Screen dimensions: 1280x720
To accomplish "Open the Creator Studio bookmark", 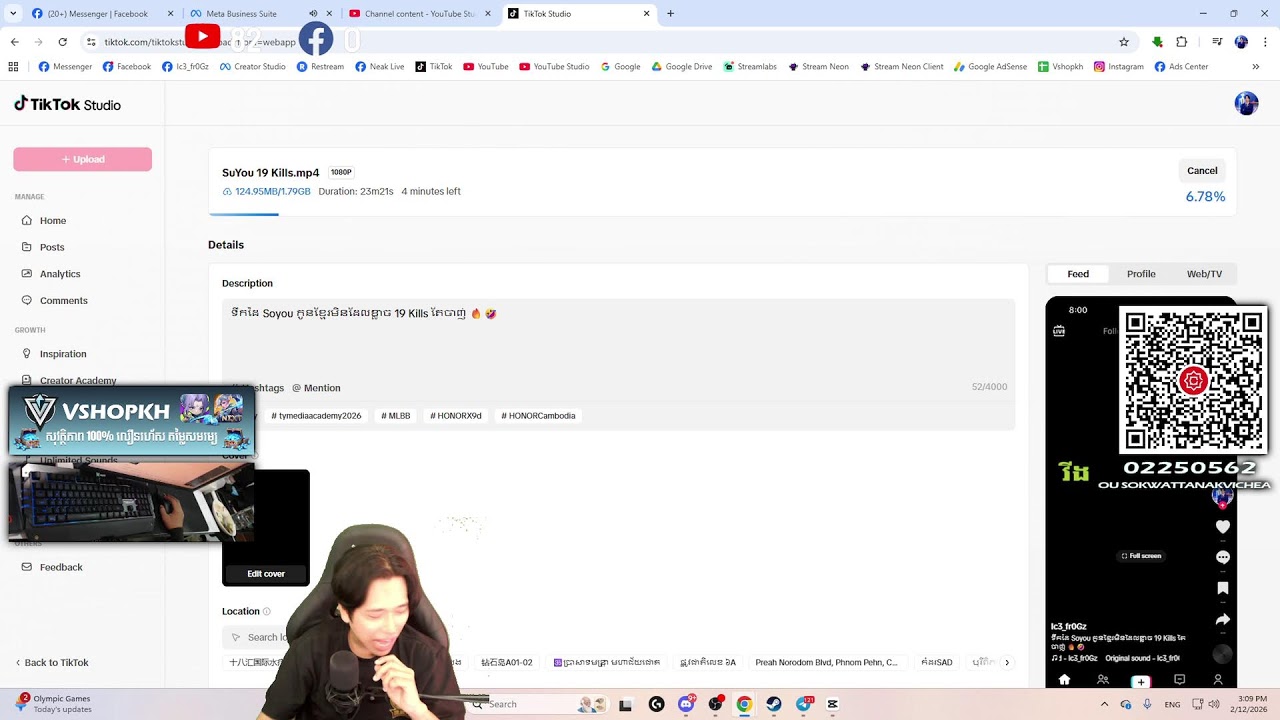I will (252, 67).
